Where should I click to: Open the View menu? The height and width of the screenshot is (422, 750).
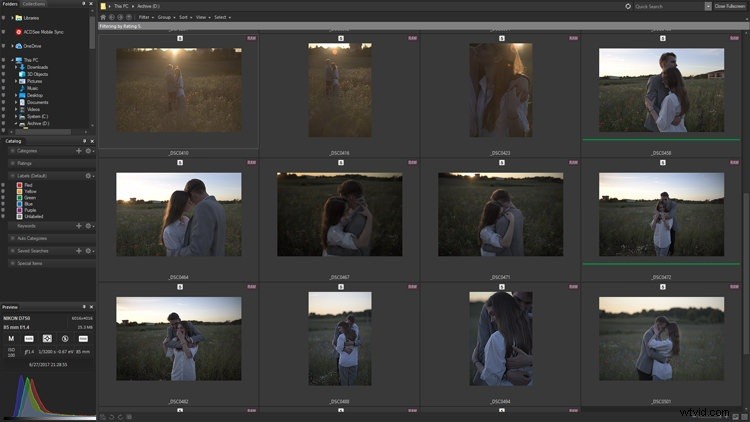click(x=203, y=17)
